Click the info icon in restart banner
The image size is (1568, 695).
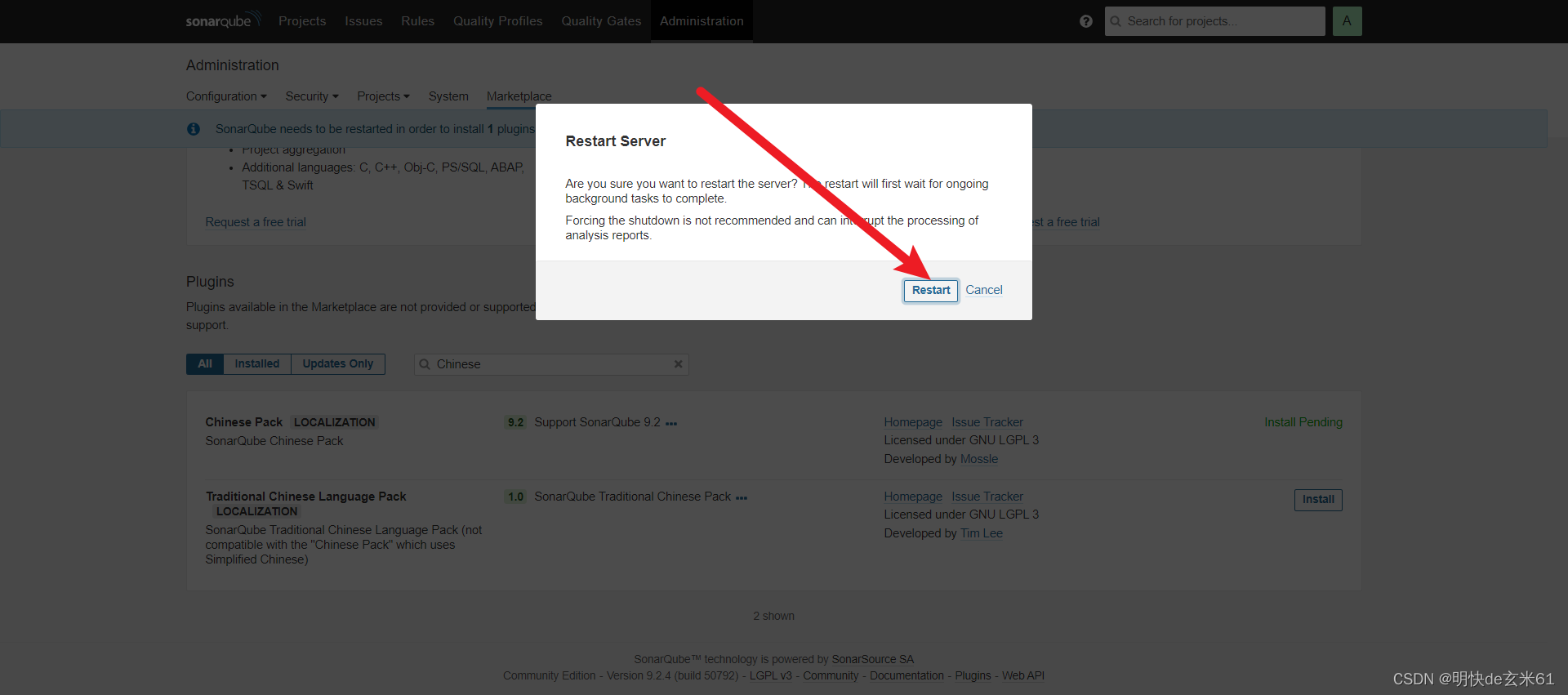click(x=194, y=129)
